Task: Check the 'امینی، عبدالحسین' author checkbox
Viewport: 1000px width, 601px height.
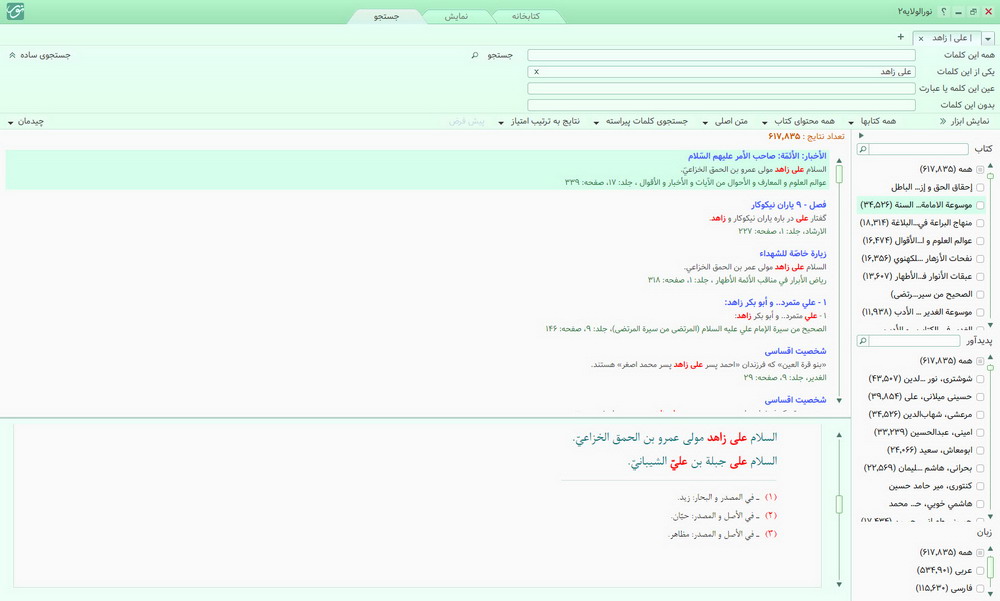Action: [980, 432]
